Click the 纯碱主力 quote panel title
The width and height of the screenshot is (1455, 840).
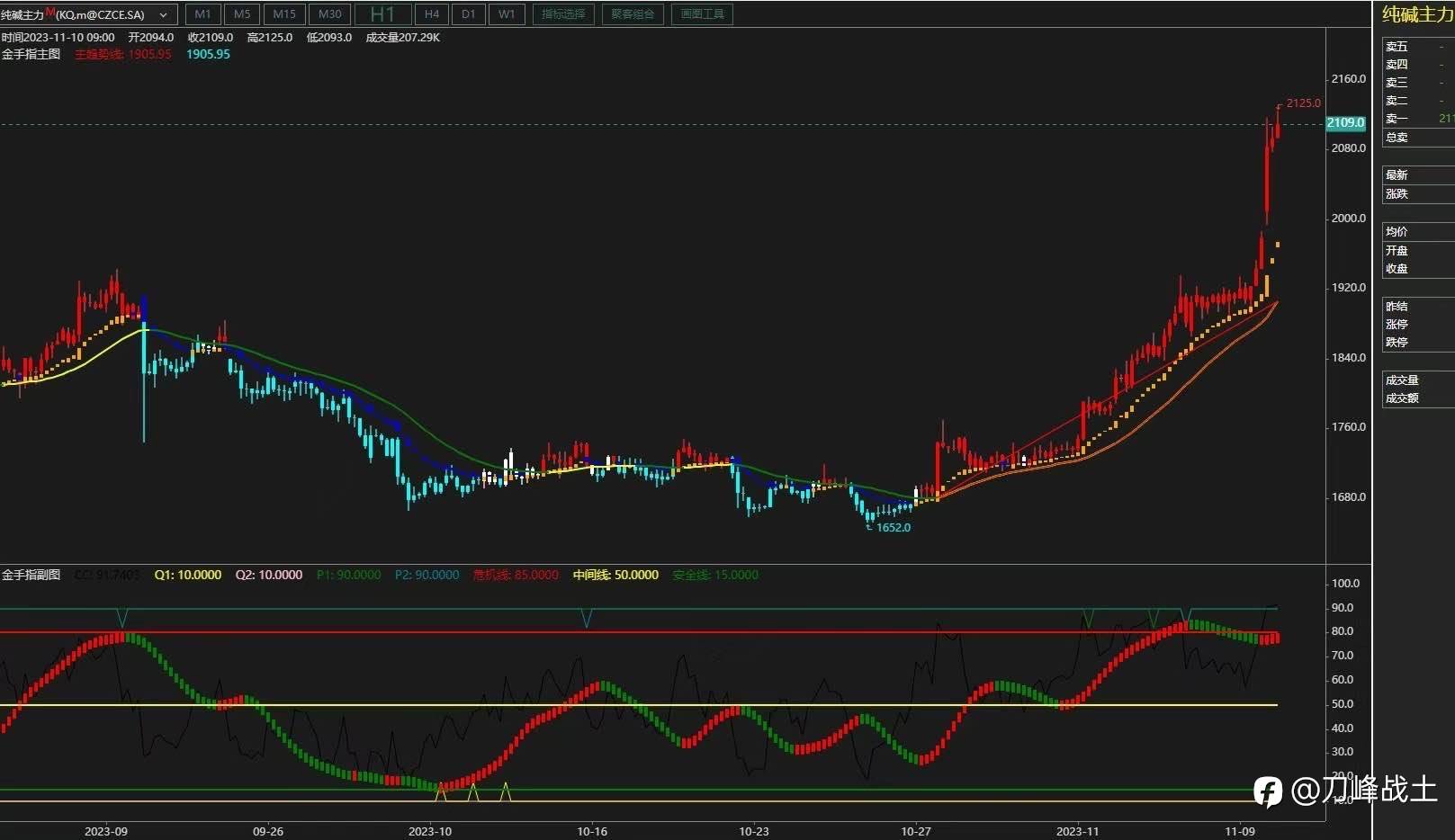point(1418,14)
